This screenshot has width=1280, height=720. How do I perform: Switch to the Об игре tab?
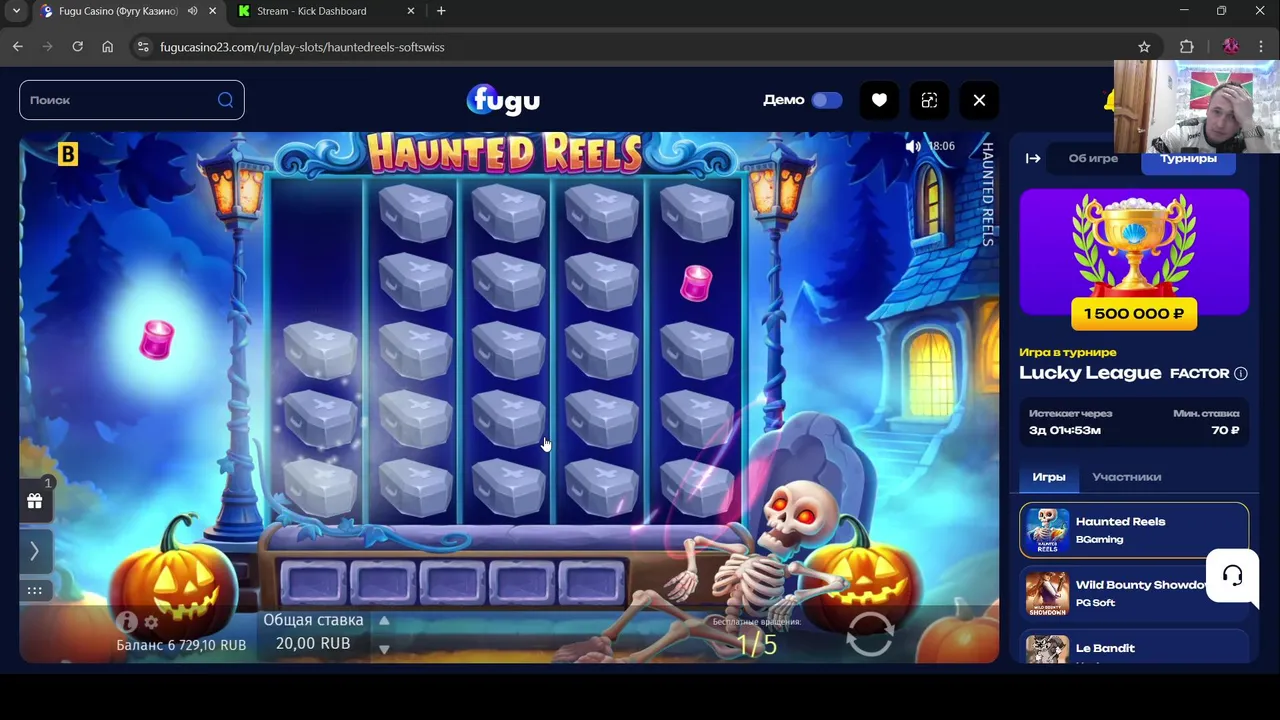point(1093,158)
